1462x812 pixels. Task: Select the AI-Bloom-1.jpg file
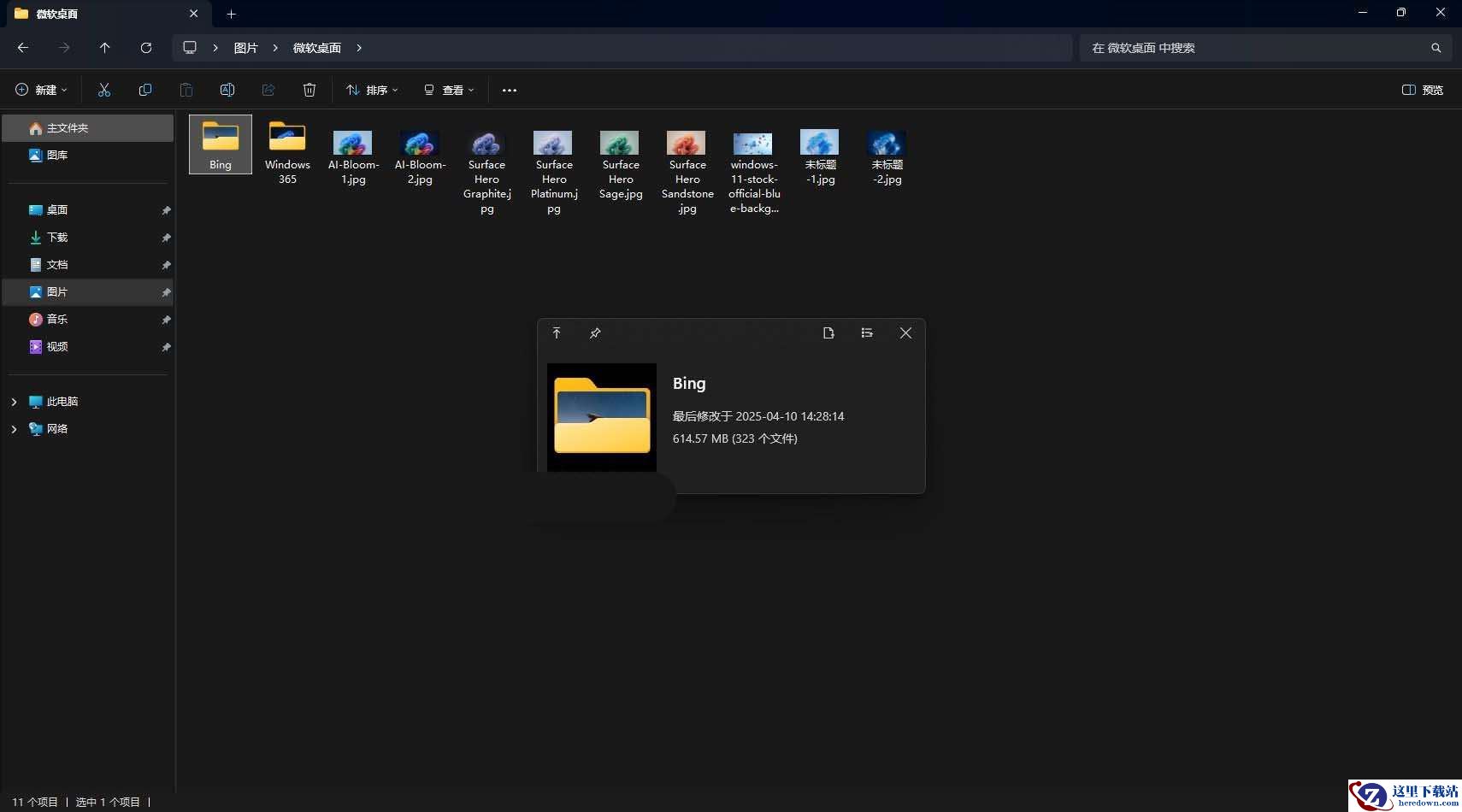click(x=354, y=157)
